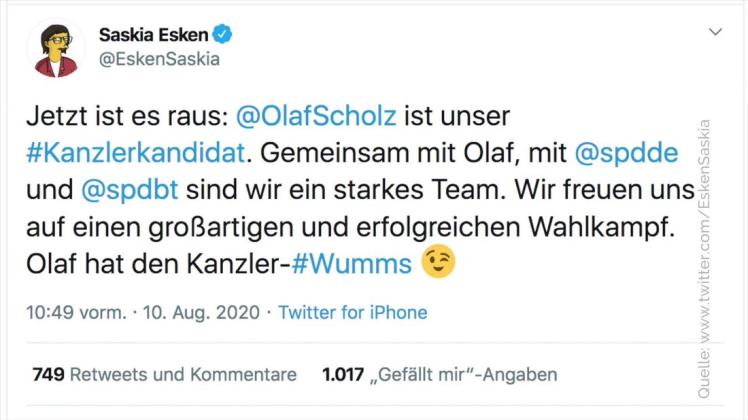This screenshot has width=748, height=420.
Task: Click the winking face emoji
Action: (438, 262)
